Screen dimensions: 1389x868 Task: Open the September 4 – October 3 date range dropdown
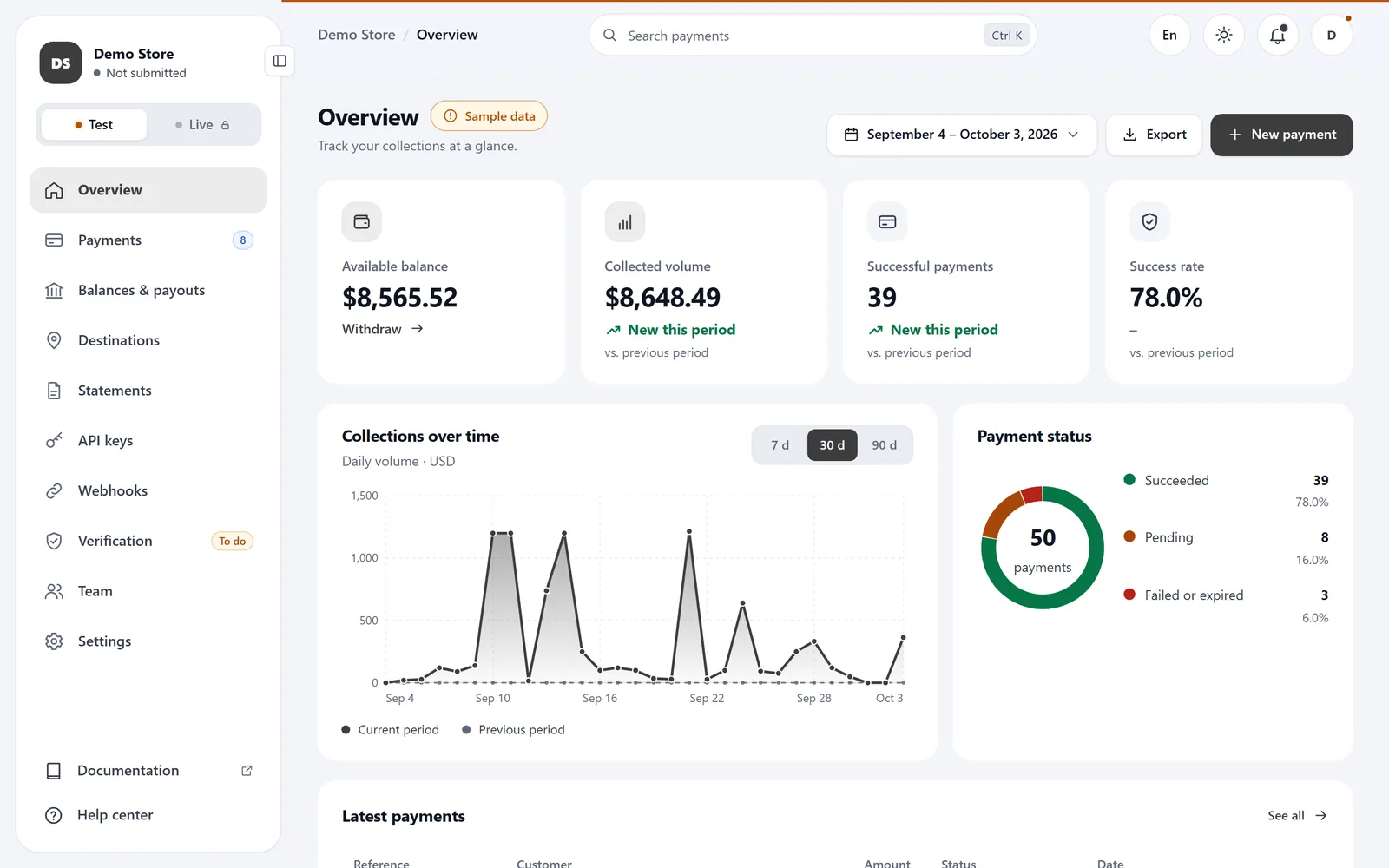point(962,135)
